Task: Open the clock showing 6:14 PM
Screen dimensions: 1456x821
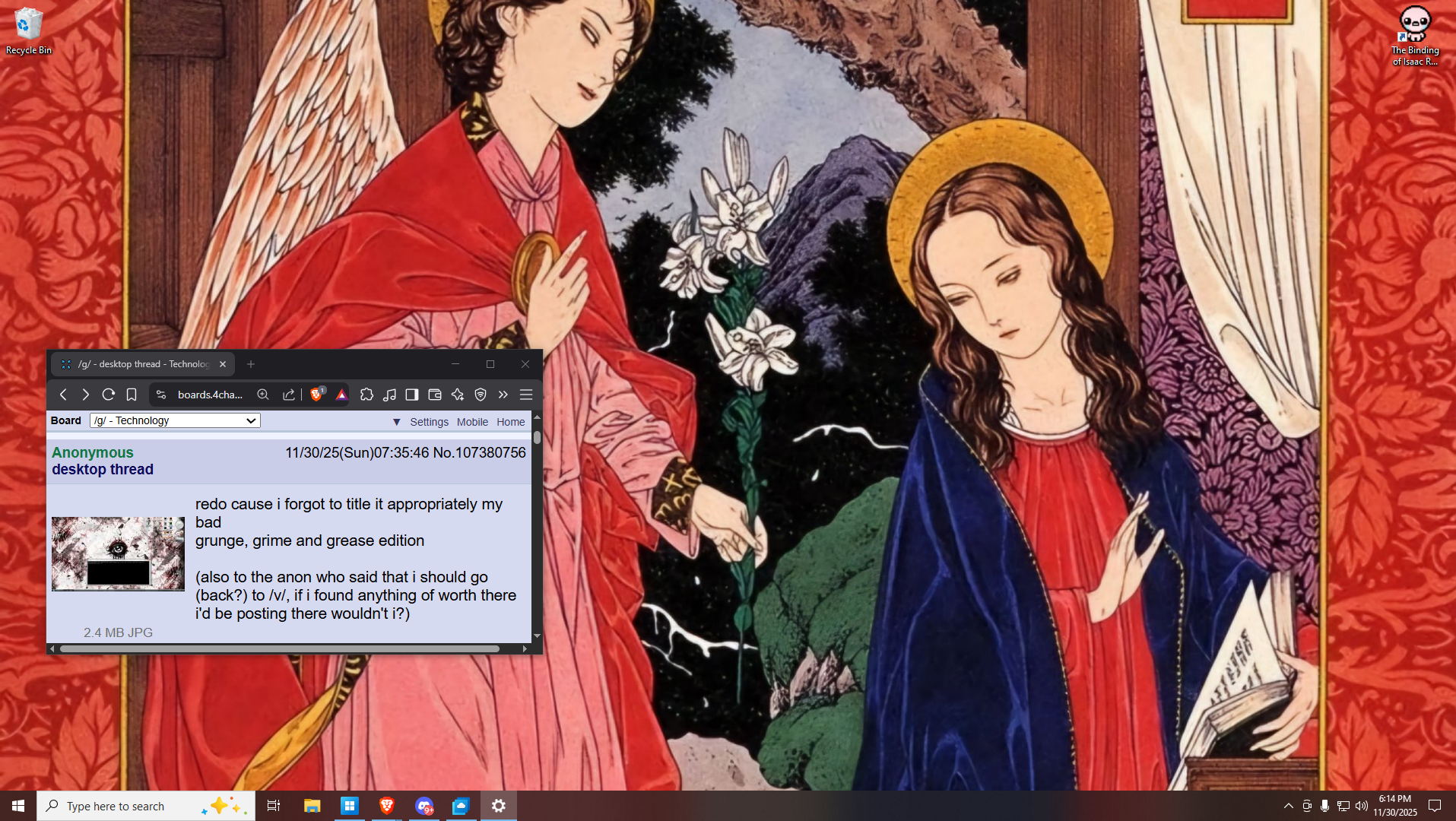Action: tap(1395, 806)
